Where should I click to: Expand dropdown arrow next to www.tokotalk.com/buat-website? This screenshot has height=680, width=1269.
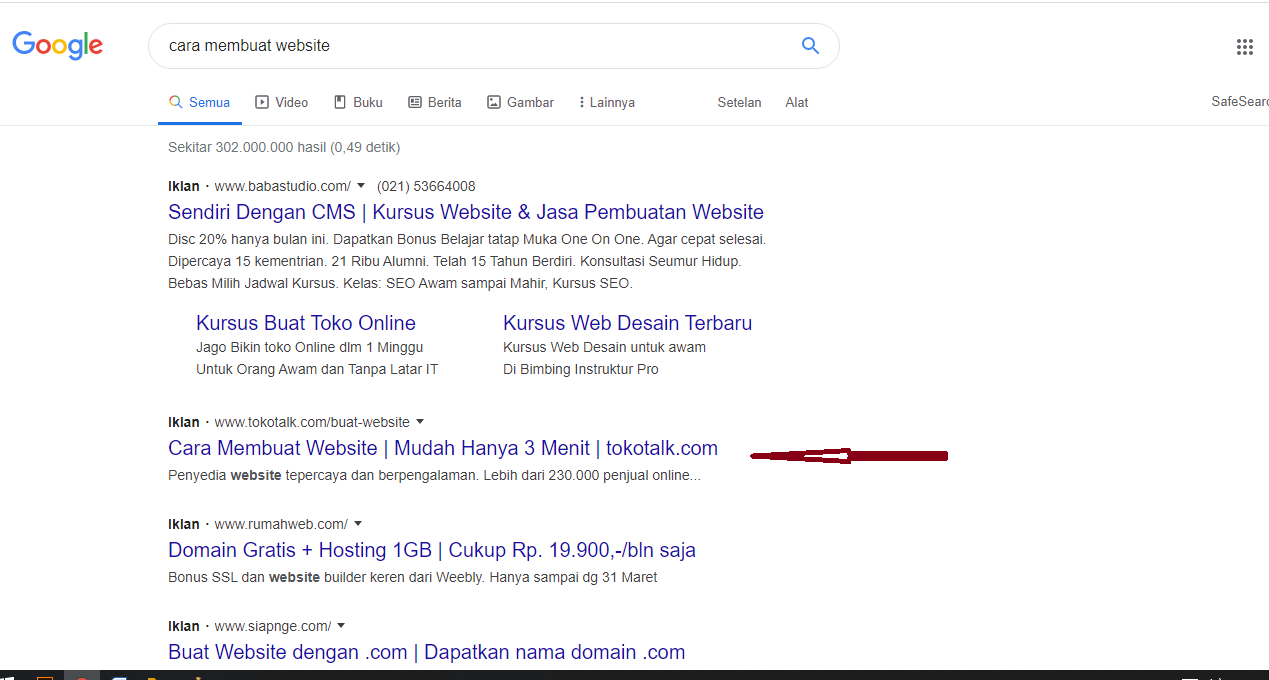420,422
